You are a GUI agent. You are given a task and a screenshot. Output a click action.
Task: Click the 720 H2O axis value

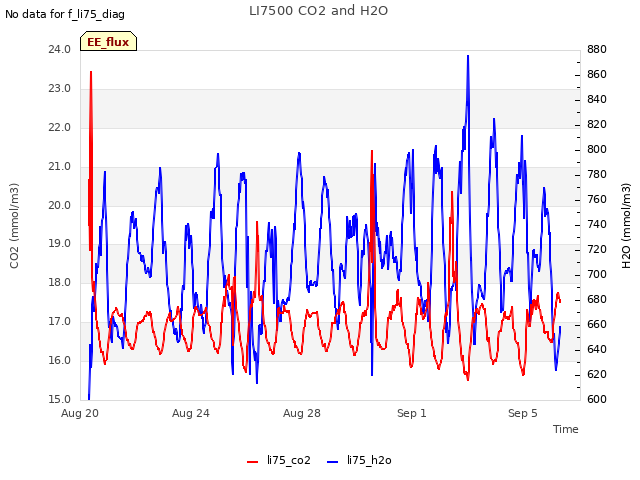[x=597, y=249]
